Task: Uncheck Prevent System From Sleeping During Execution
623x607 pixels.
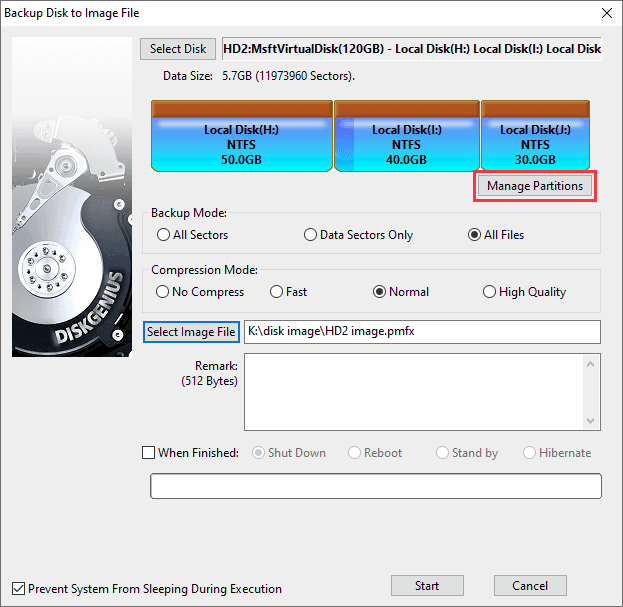Action: click(x=18, y=589)
